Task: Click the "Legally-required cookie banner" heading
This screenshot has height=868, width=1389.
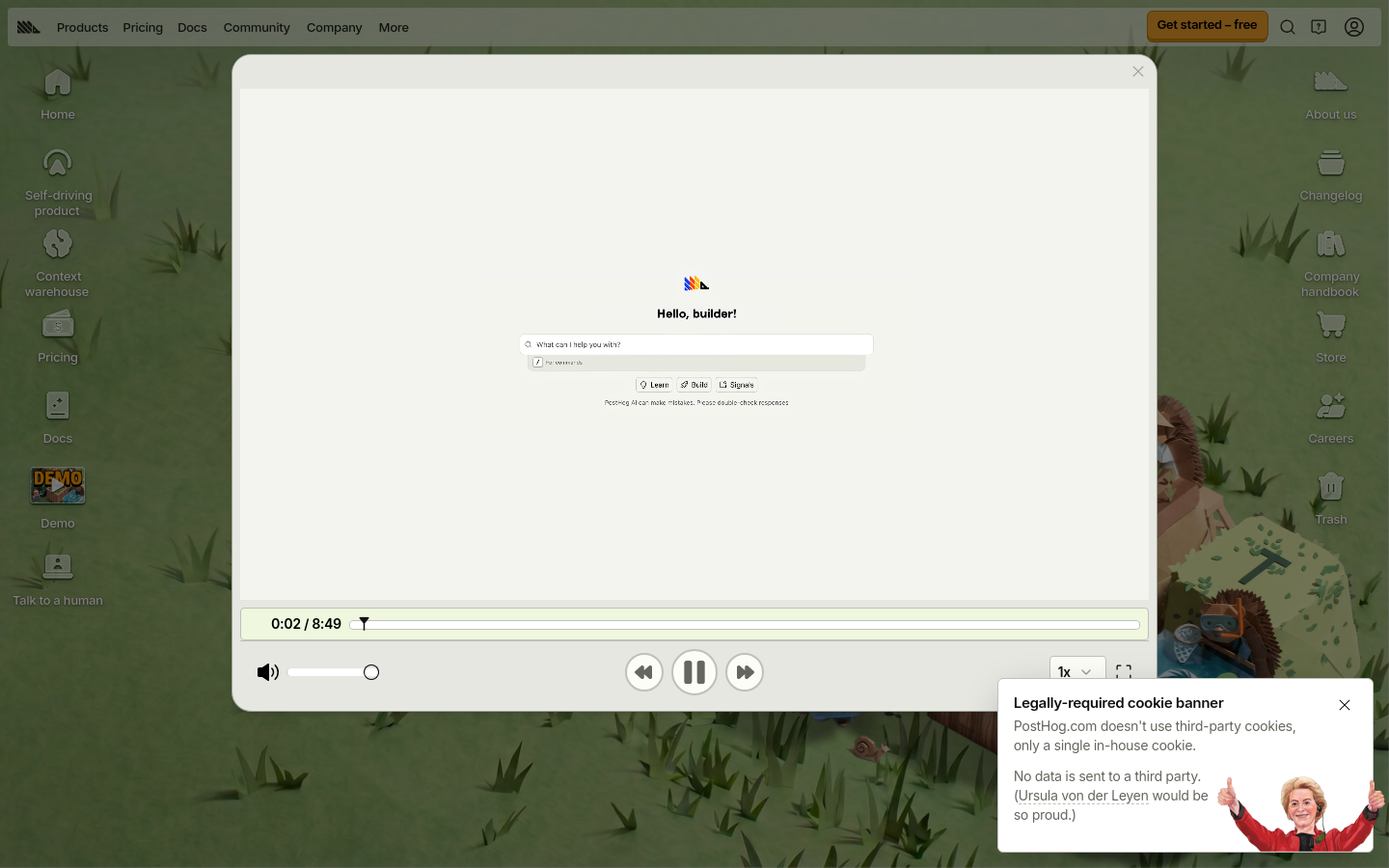Action: (x=1118, y=703)
